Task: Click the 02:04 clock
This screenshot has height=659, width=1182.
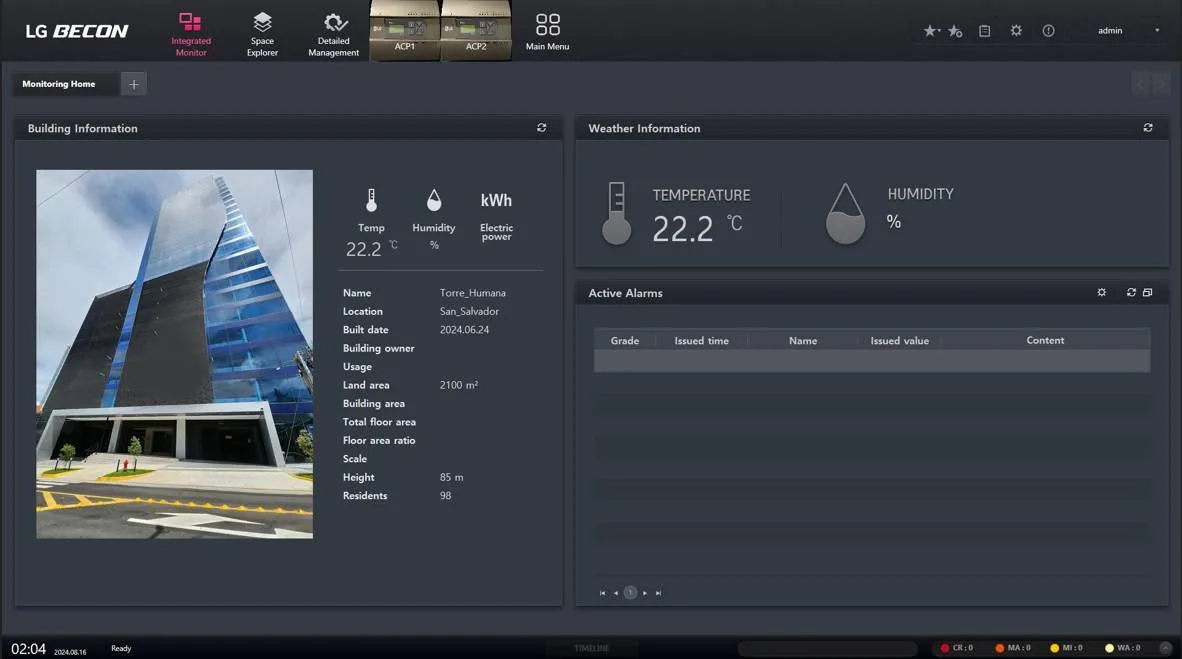Action: click(x=29, y=648)
